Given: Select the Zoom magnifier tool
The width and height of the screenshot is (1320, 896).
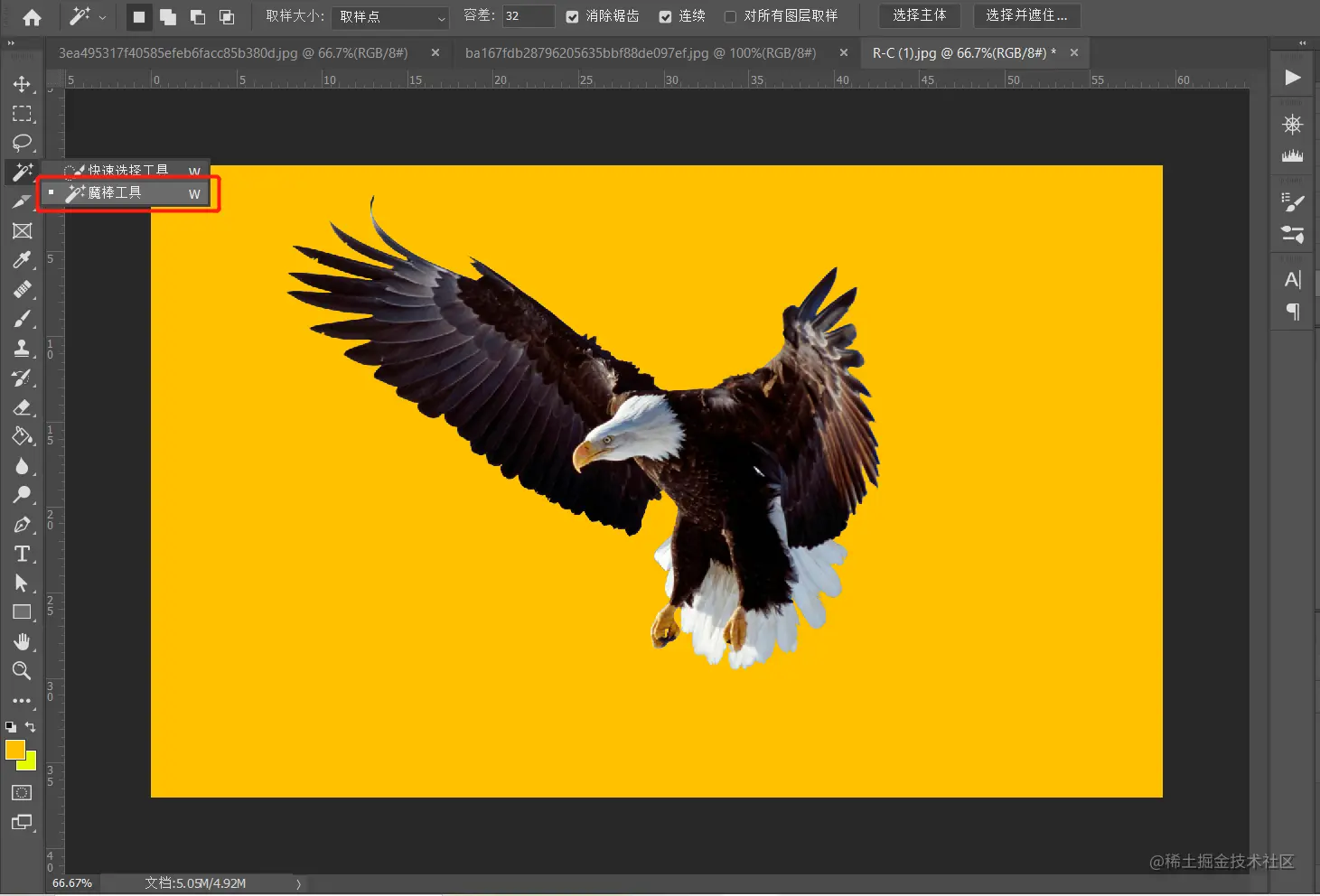Looking at the screenshot, I should point(22,671).
